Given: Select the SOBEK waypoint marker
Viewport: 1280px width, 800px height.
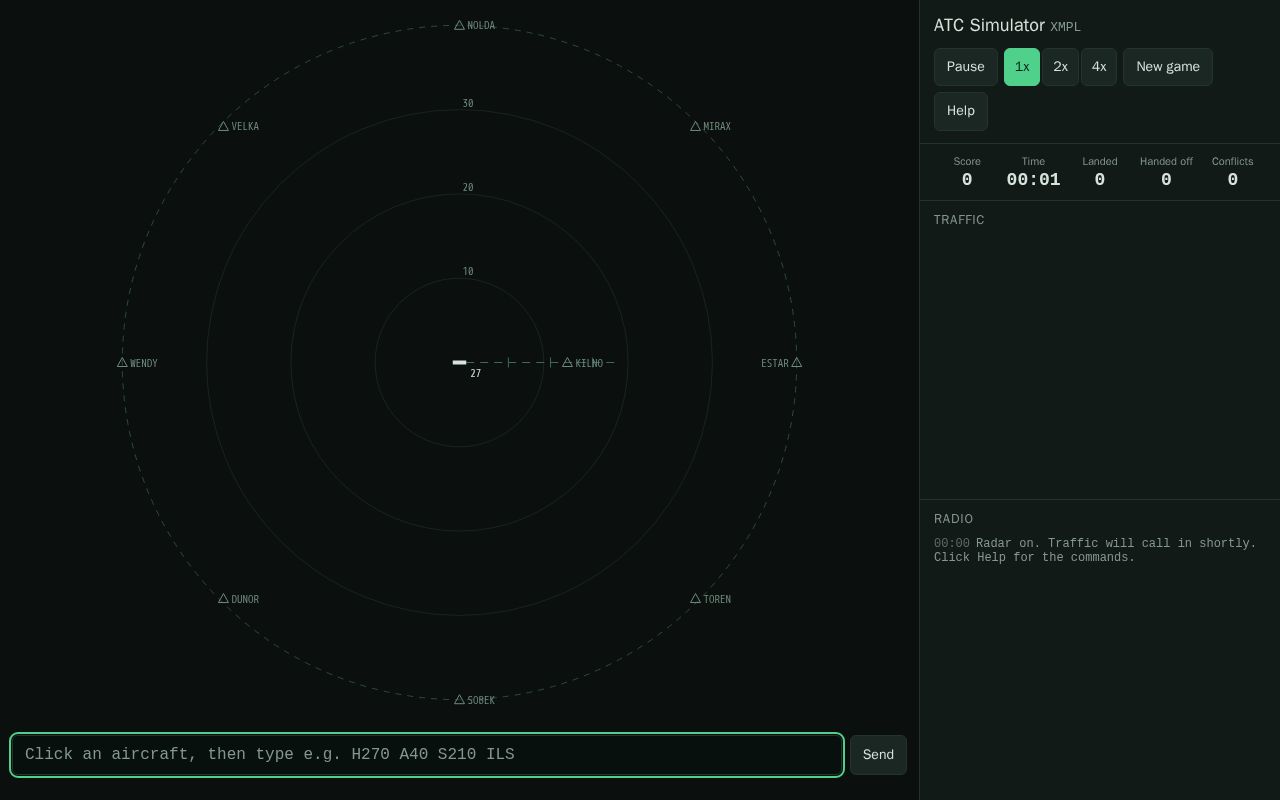Looking at the screenshot, I should 459,700.
